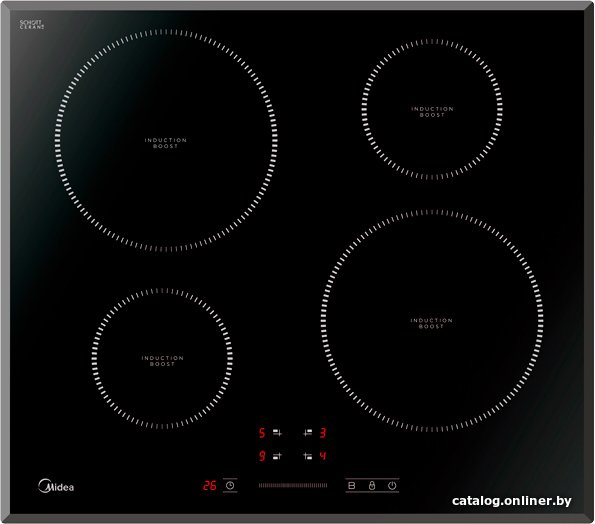595x524 pixels.
Task: Select the rear-left zone selector icon
Action: 277,433
